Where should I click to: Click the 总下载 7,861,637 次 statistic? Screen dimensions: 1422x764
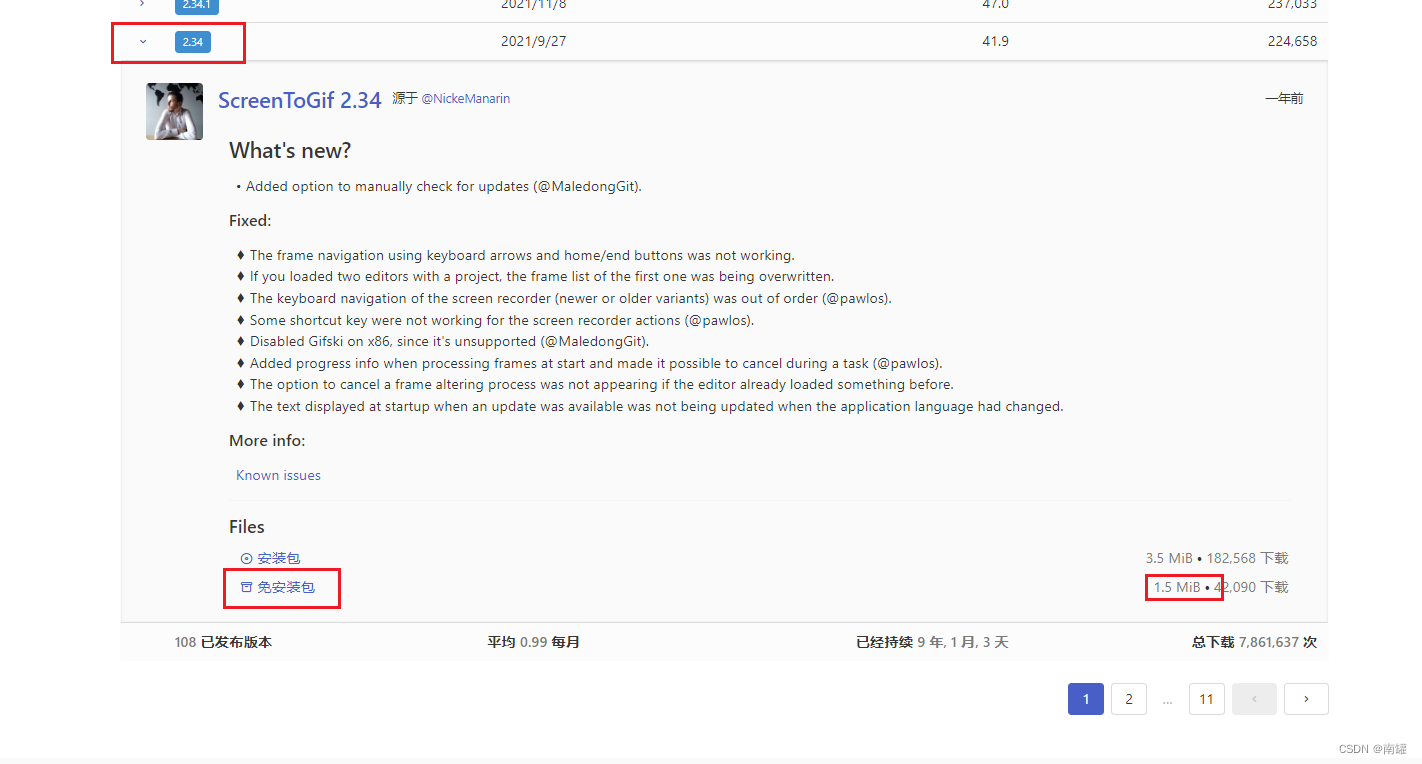pyautogui.click(x=1254, y=642)
